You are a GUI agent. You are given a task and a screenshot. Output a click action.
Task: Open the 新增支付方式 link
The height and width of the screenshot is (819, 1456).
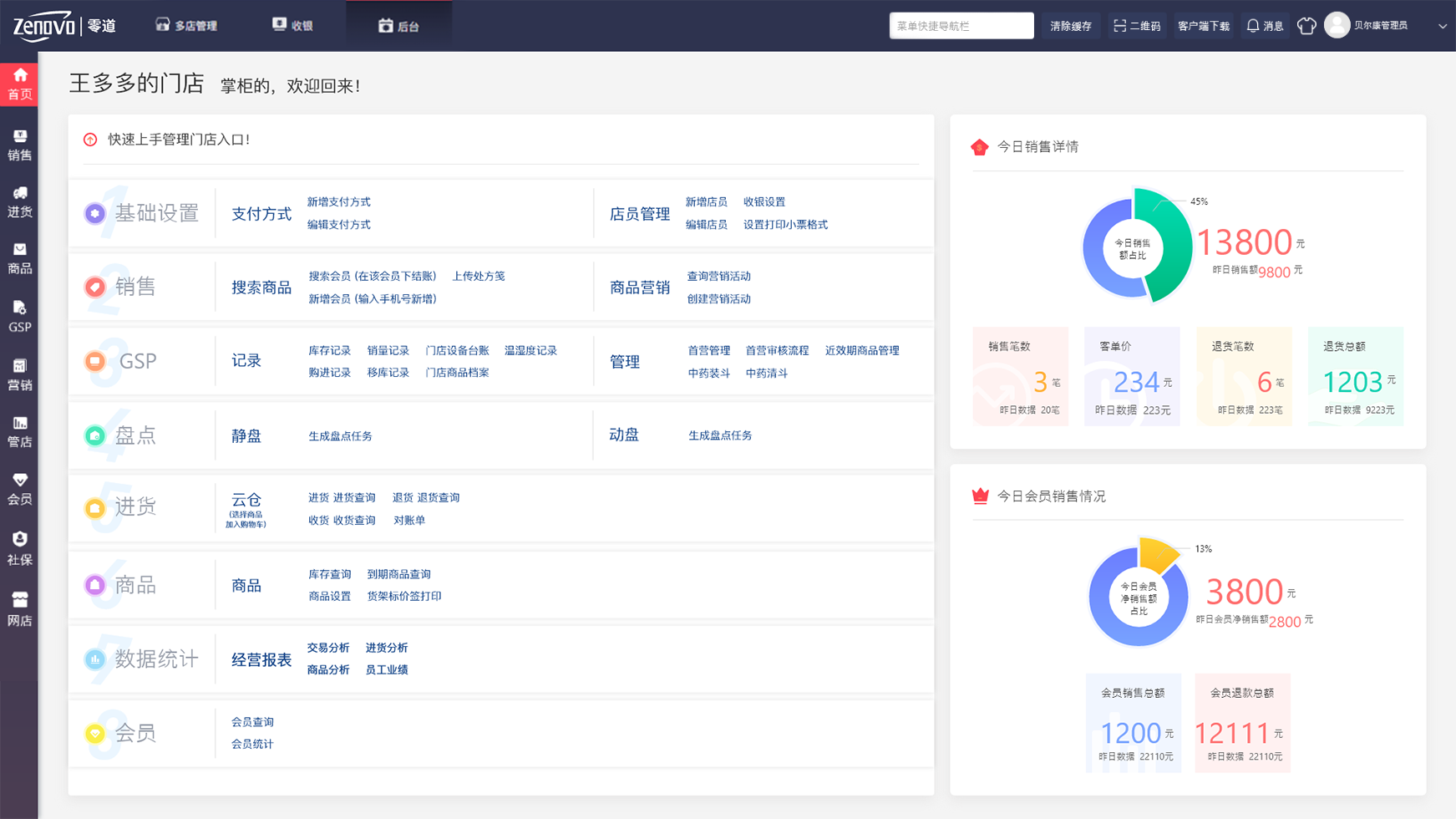coord(338,202)
